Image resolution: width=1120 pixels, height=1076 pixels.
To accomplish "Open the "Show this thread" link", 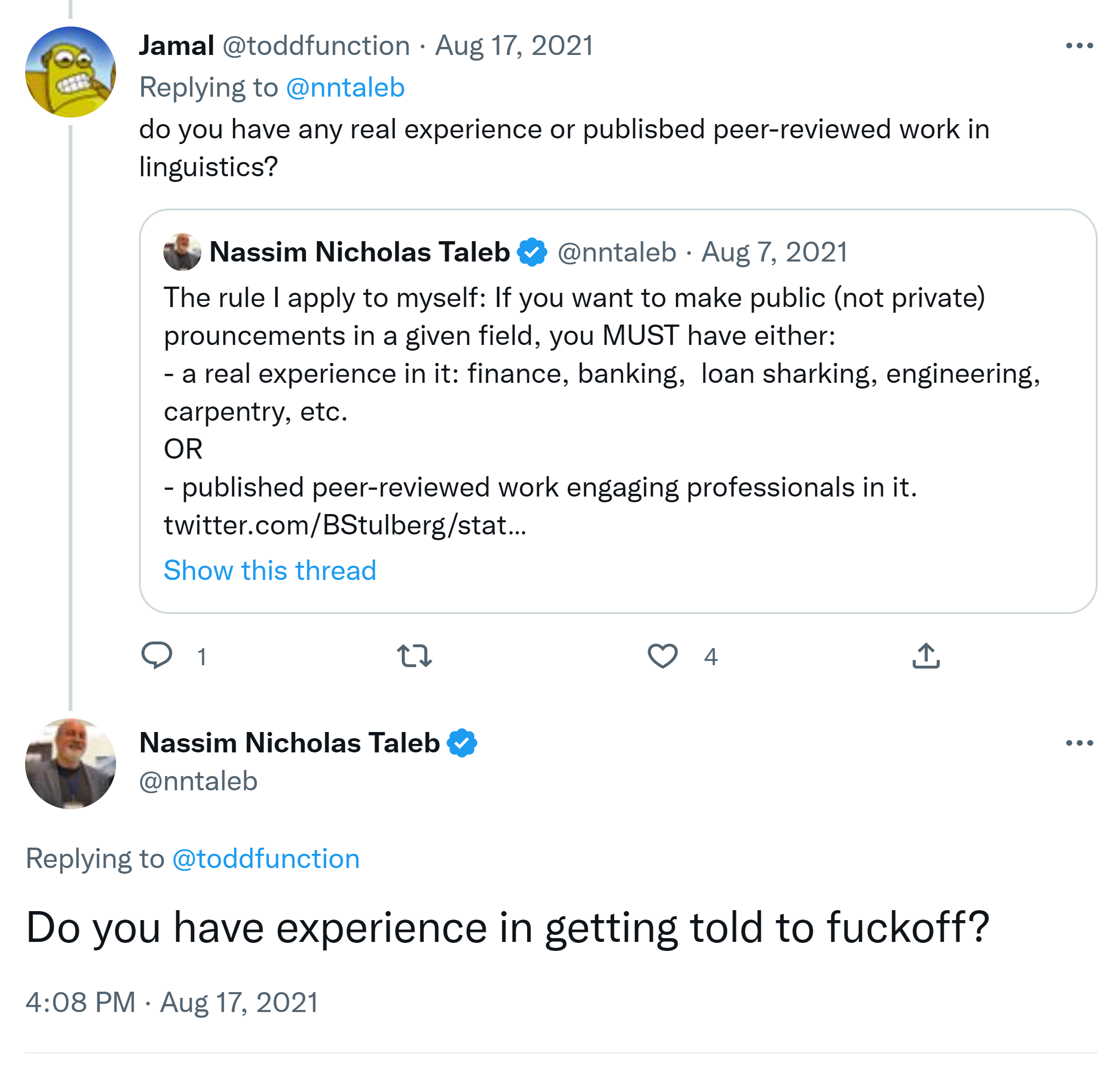I will pyautogui.click(x=270, y=570).
